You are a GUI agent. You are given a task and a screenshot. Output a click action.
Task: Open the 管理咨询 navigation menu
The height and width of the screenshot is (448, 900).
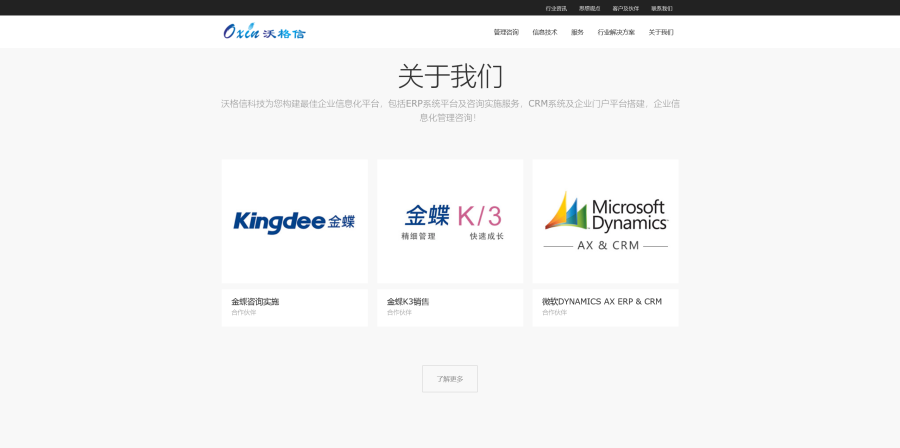(x=506, y=32)
